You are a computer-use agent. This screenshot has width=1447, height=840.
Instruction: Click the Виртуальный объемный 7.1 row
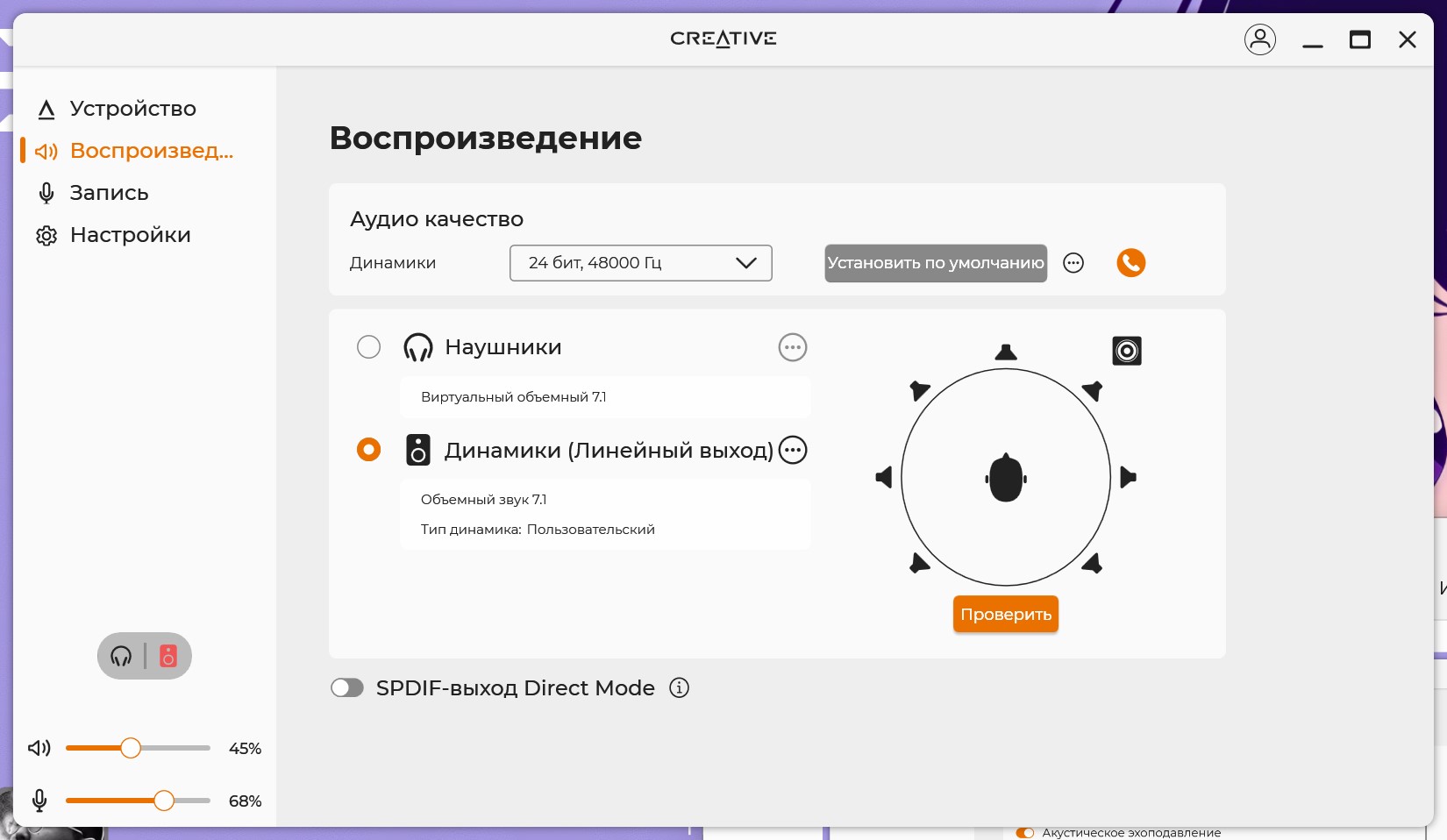coord(605,397)
